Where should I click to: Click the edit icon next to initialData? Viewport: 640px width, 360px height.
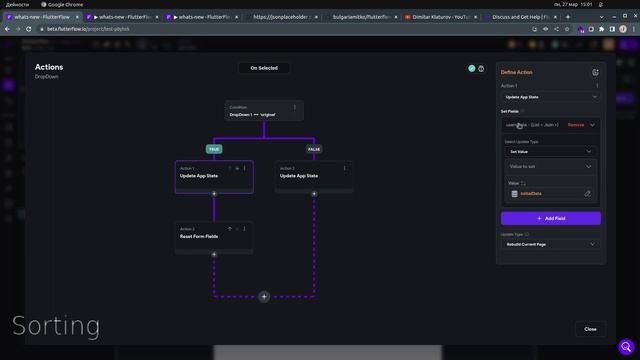(x=587, y=194)
